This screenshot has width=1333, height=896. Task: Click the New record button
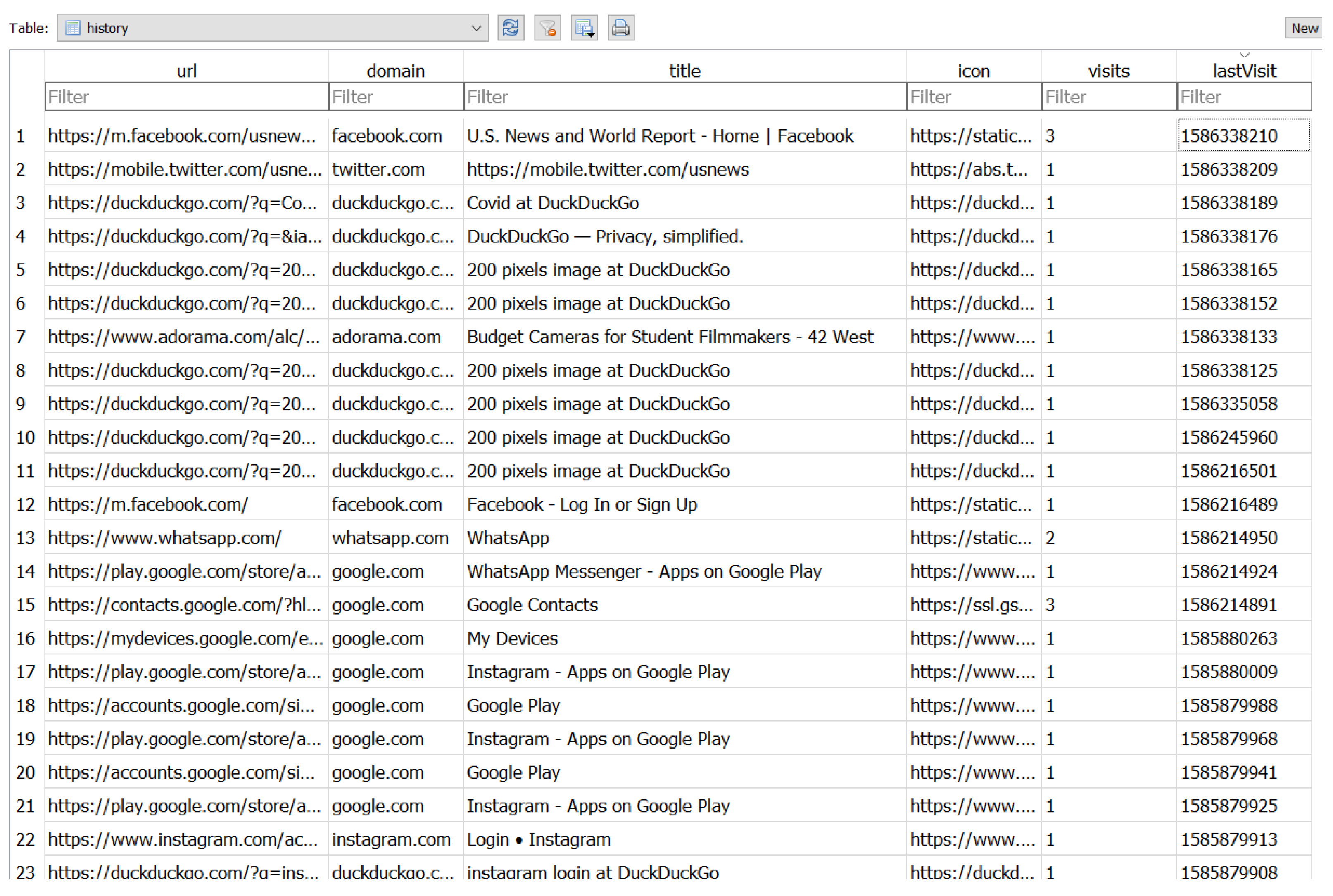[1304, 28]
